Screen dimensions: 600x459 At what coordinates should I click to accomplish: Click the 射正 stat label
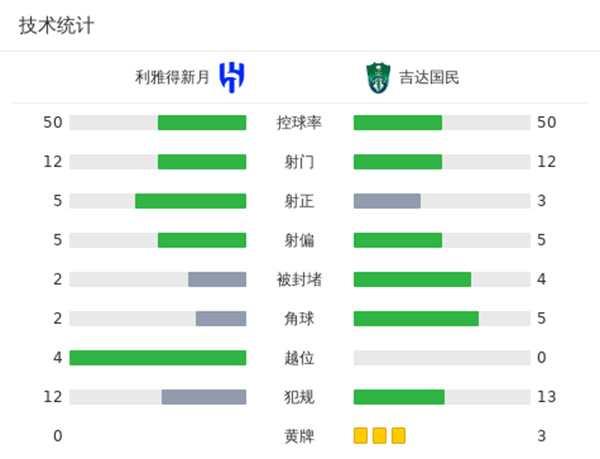(x=299, y=201)
